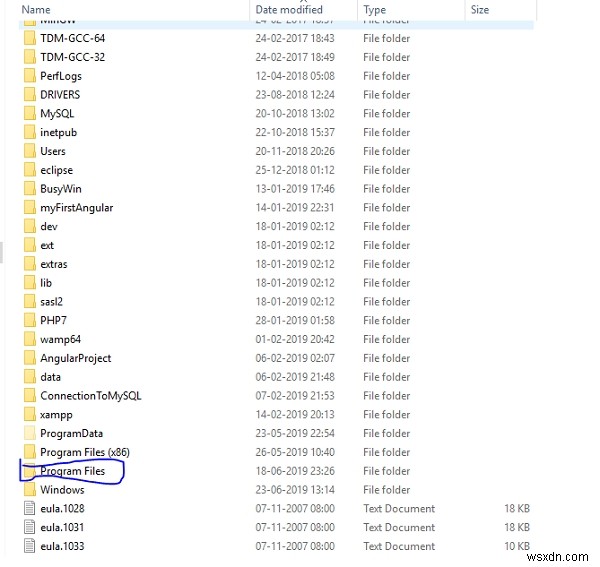Select the eula.1028 file name
Screen dimensions: 600x567
[x=62, y=508]
